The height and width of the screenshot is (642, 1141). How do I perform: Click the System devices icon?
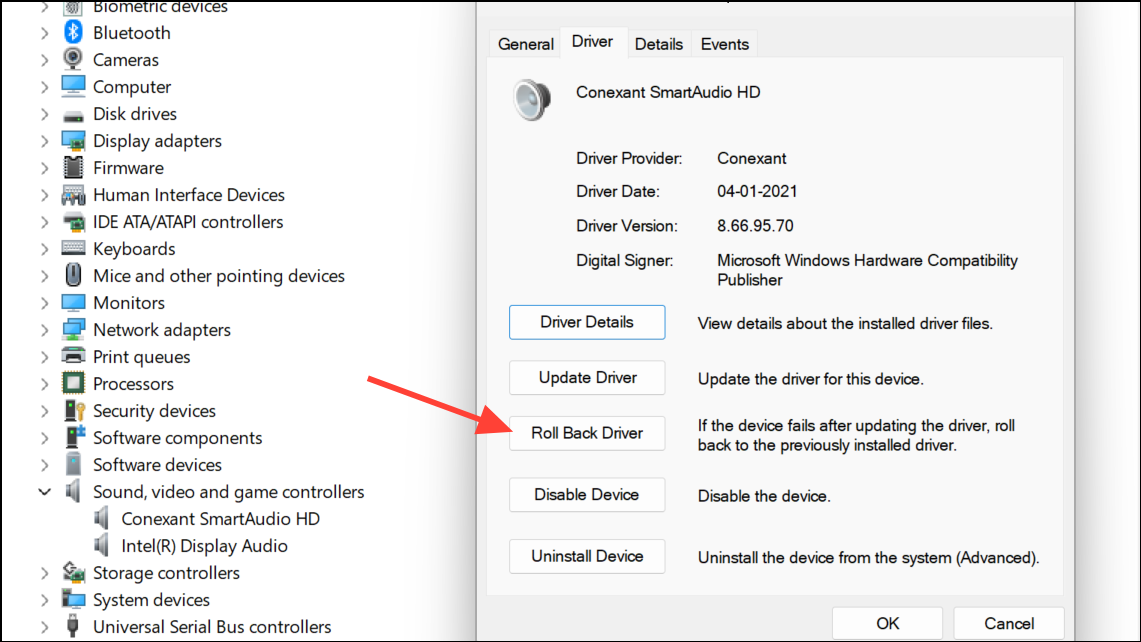tap(73, 599)
